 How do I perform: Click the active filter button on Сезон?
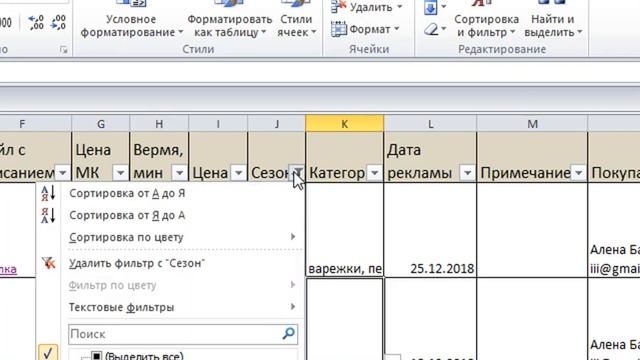(x=297, y=173)
